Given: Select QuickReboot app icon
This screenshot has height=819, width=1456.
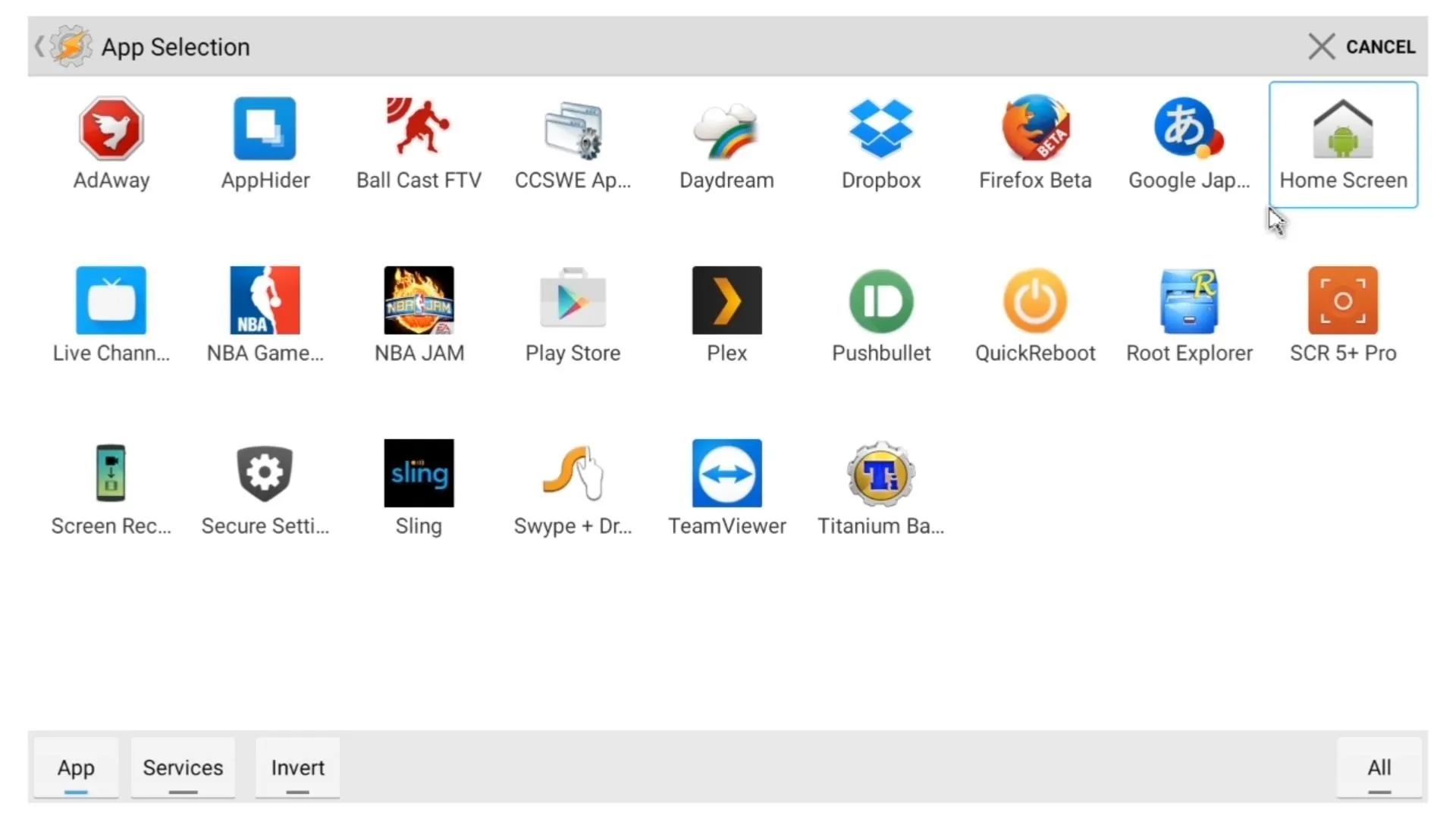Looking at the screenshot, I should coord(1035,300).
